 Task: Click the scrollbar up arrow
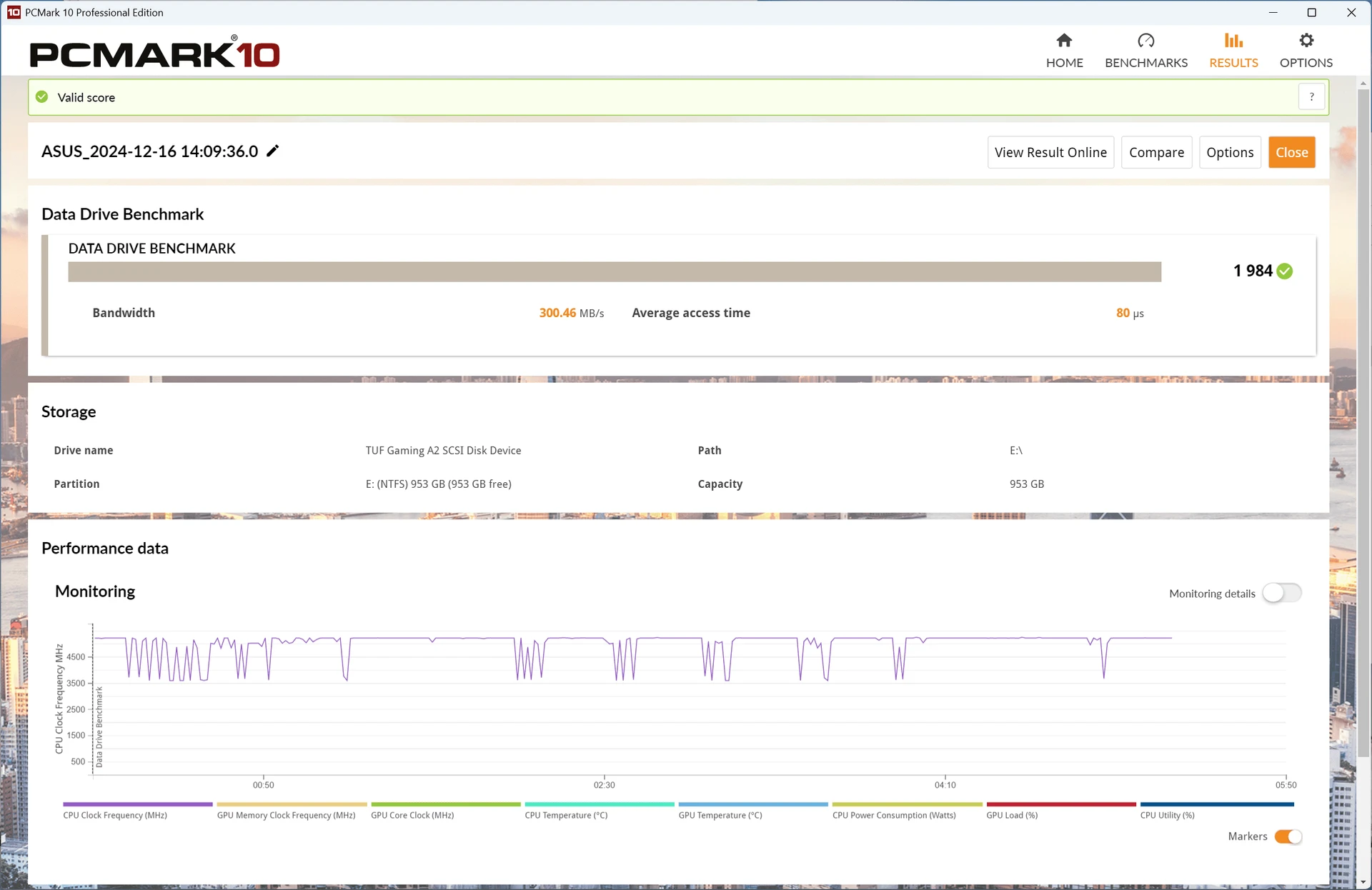tap(1363, 83)
